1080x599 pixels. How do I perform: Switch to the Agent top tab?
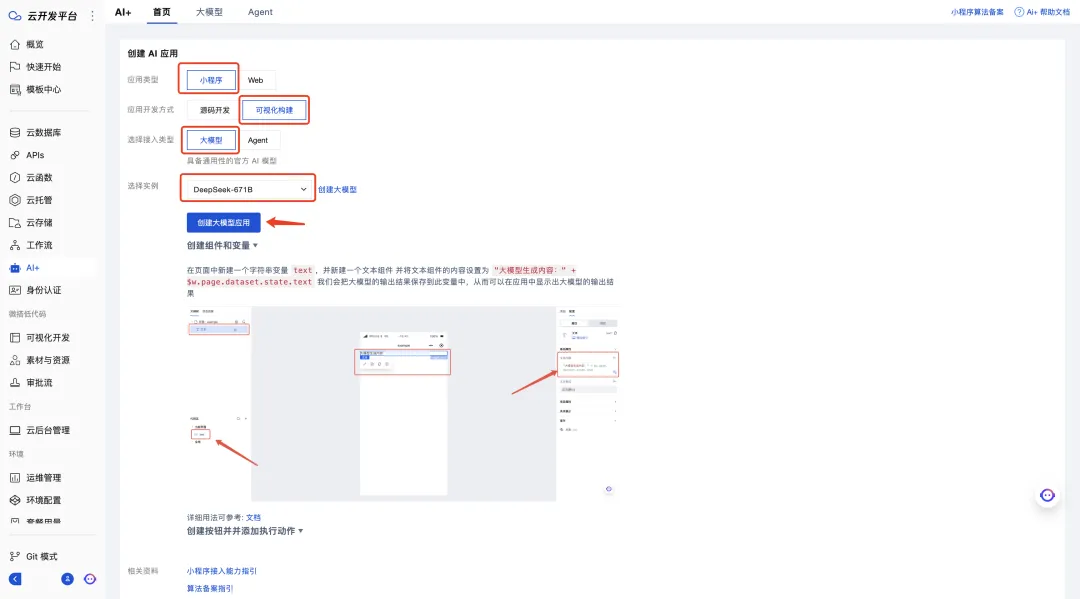[x=260, y=12]
